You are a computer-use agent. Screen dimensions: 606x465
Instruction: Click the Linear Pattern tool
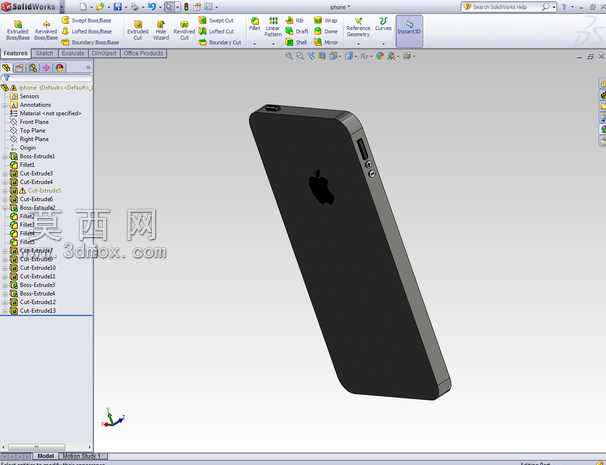point(273,27)
